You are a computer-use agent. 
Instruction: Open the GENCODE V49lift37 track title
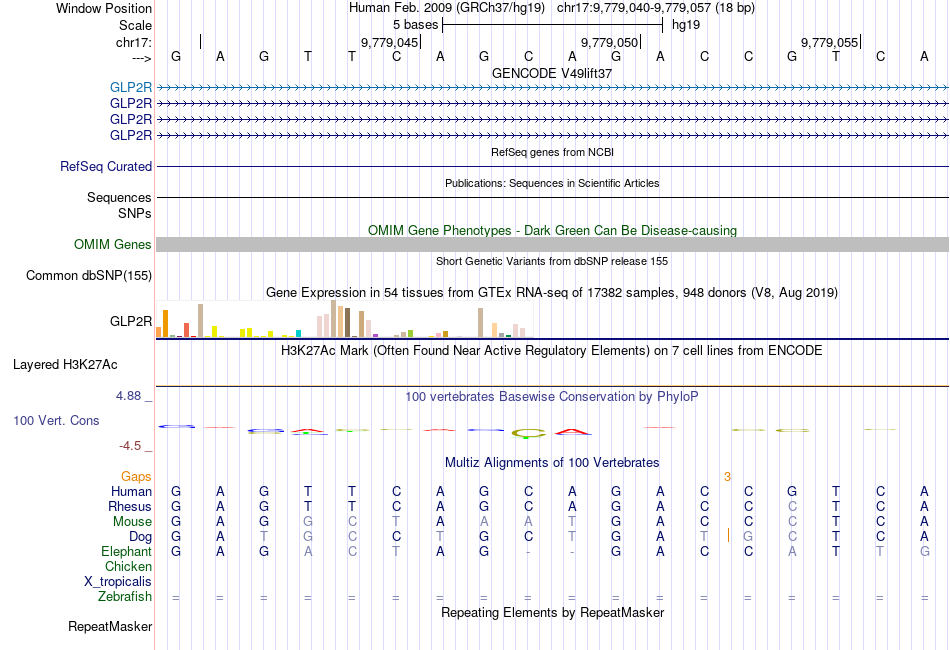click(552, 73)
